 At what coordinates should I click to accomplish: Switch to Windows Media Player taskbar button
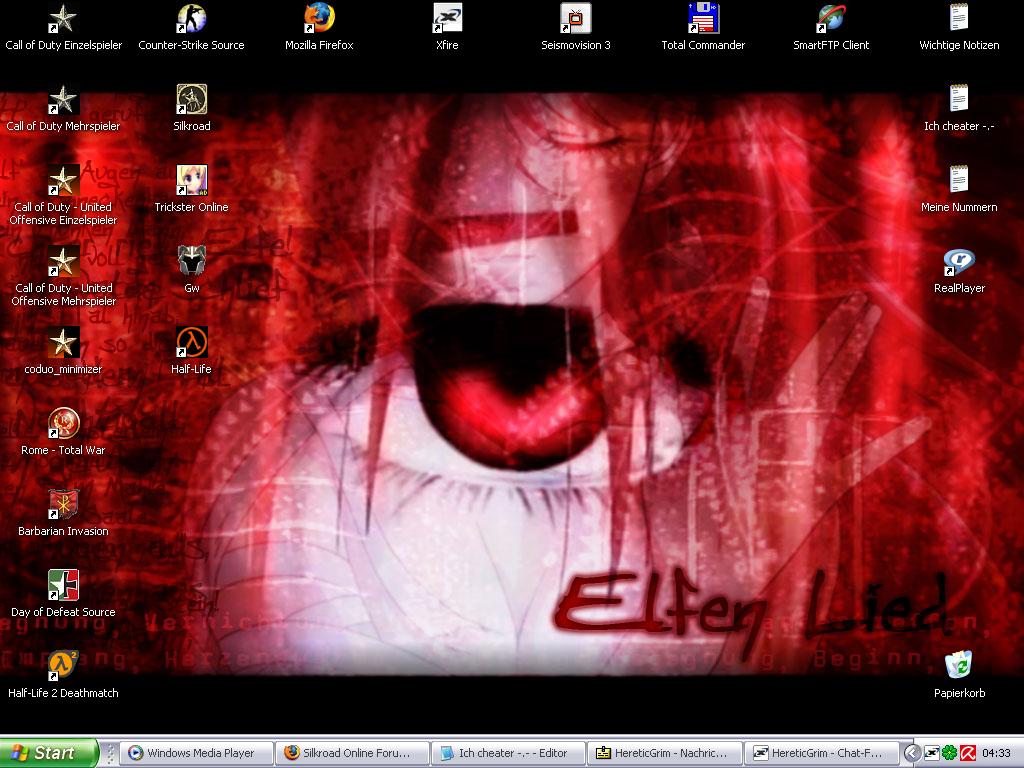(x=197, y=753)
